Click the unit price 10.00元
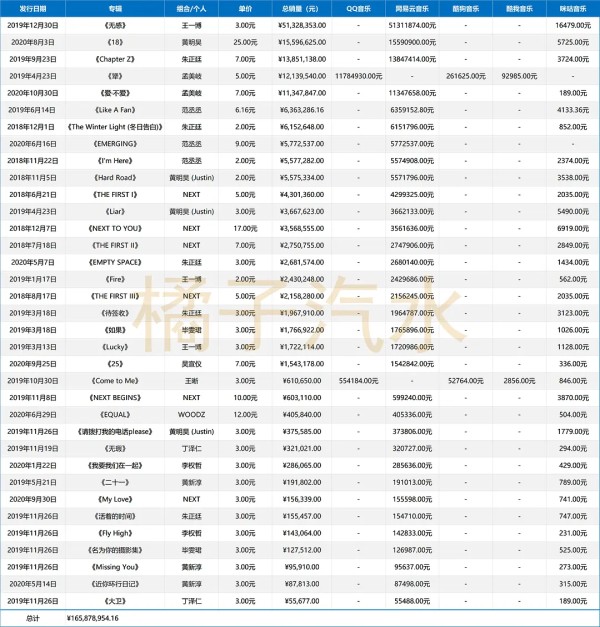 pos(245,397)
